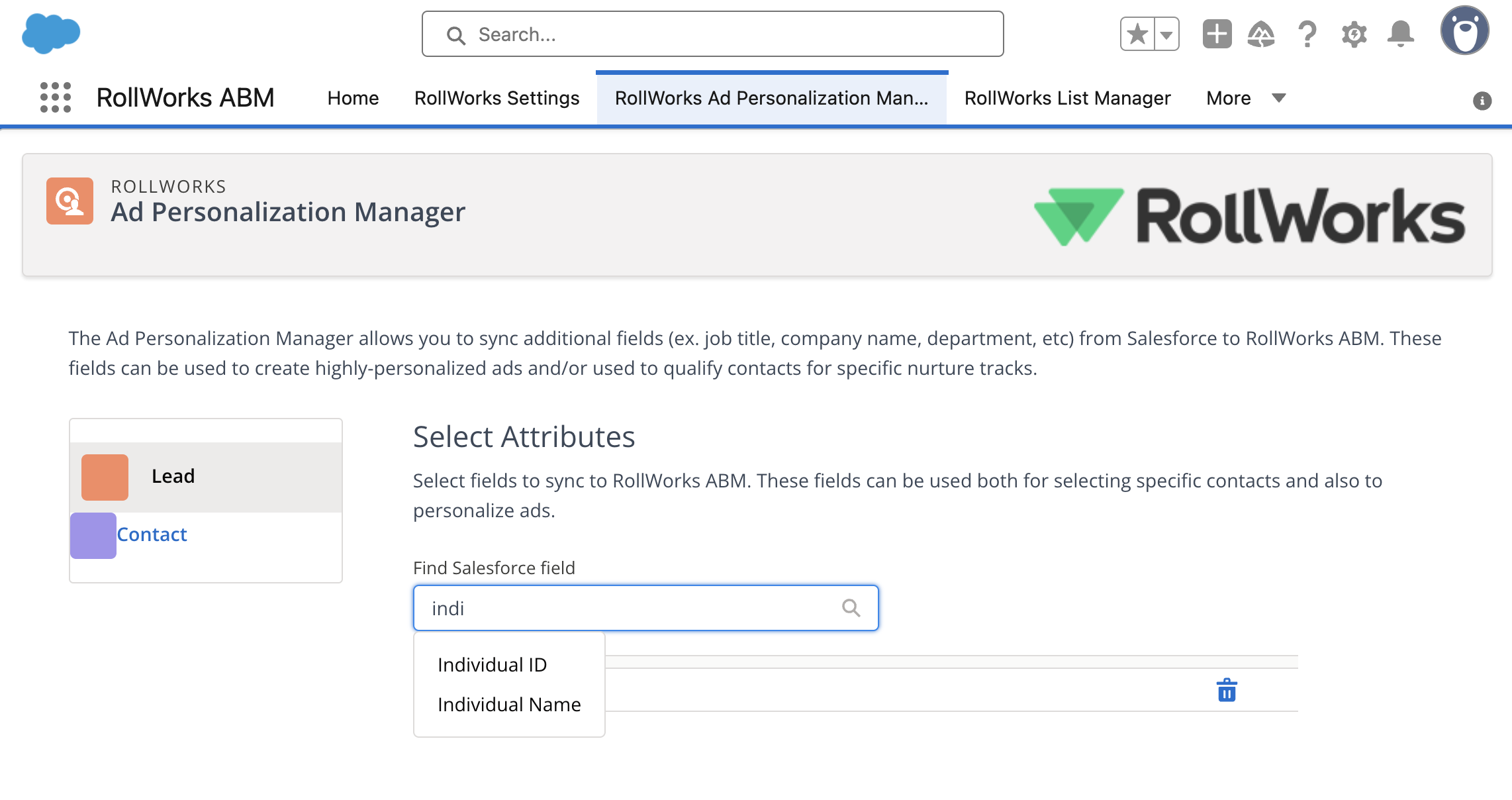Open the Setup gear icon
The image size is (1512, 800).
click(x=1354, y=34)
